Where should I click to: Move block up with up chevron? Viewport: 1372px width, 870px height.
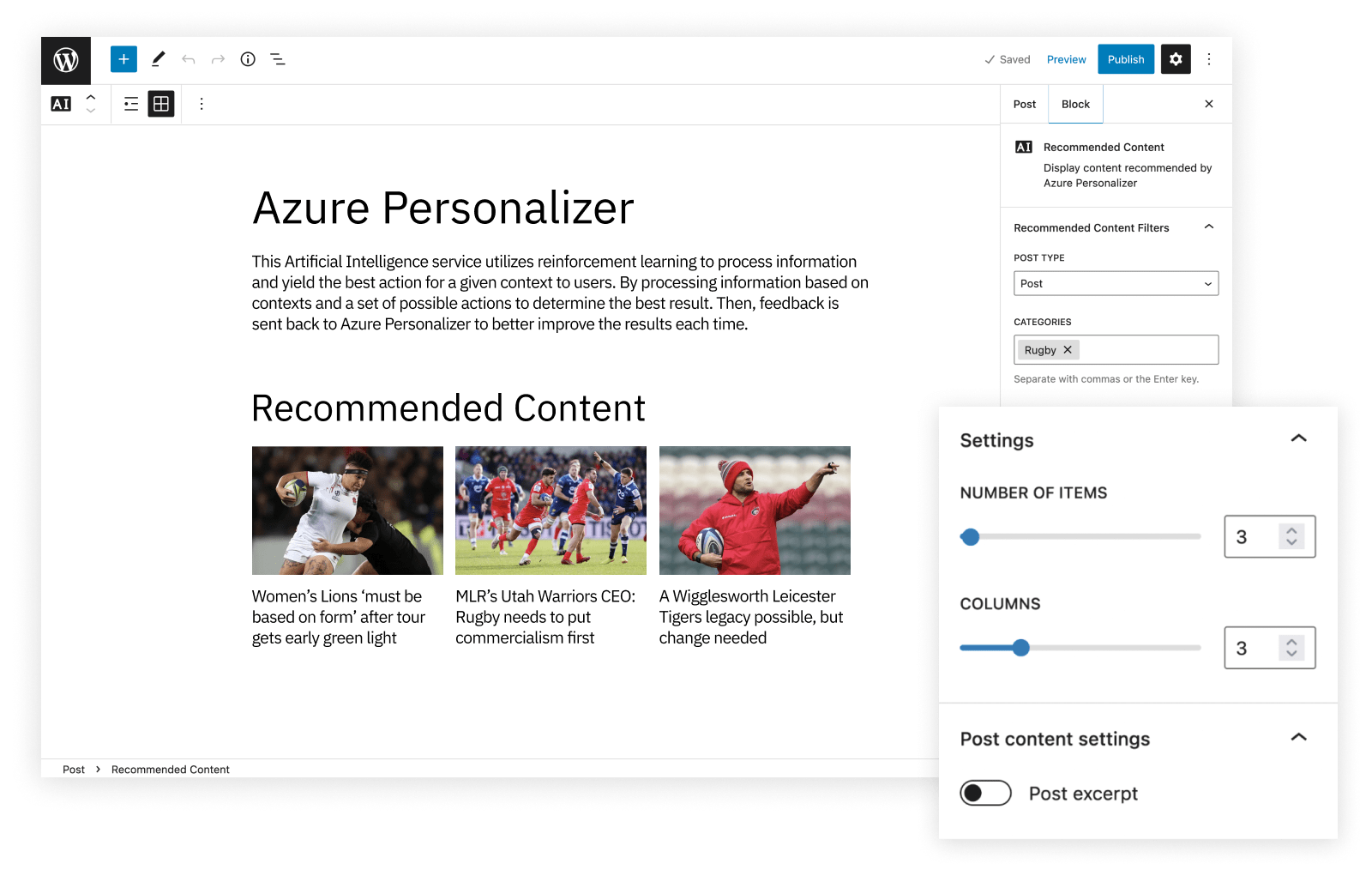91,97
